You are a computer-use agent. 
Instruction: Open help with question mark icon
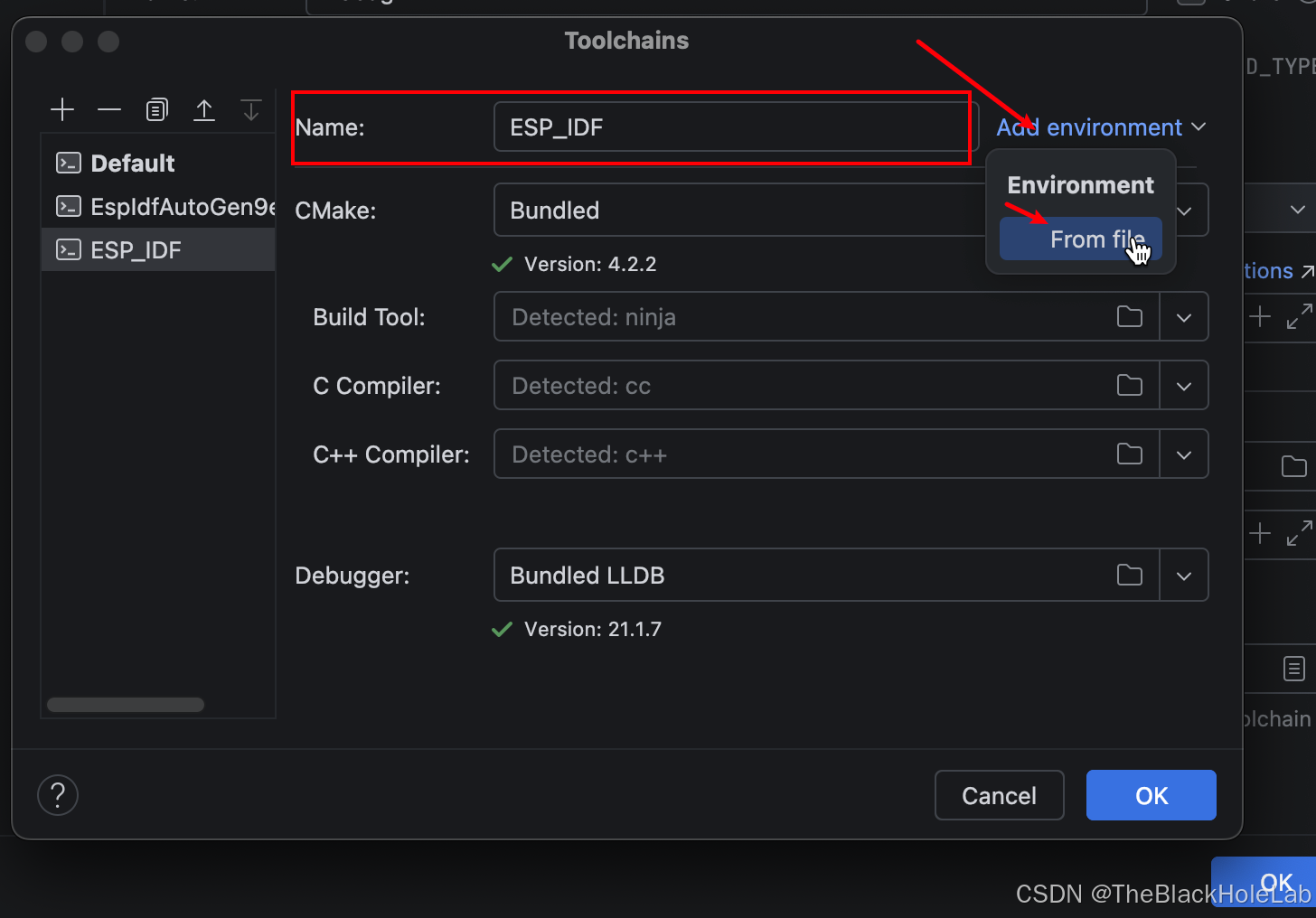point(58,795)
